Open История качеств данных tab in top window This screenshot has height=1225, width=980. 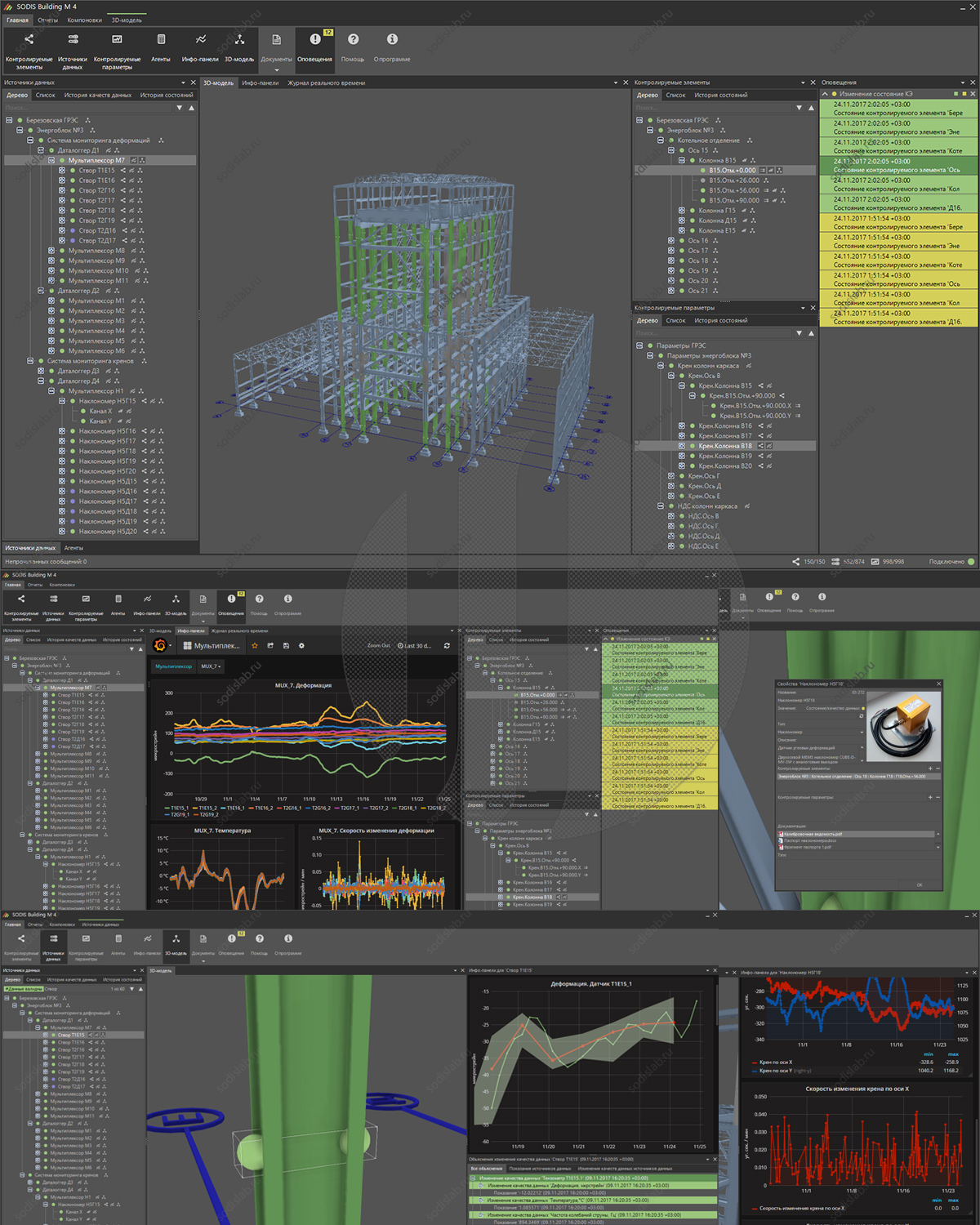tap(97, 95)
